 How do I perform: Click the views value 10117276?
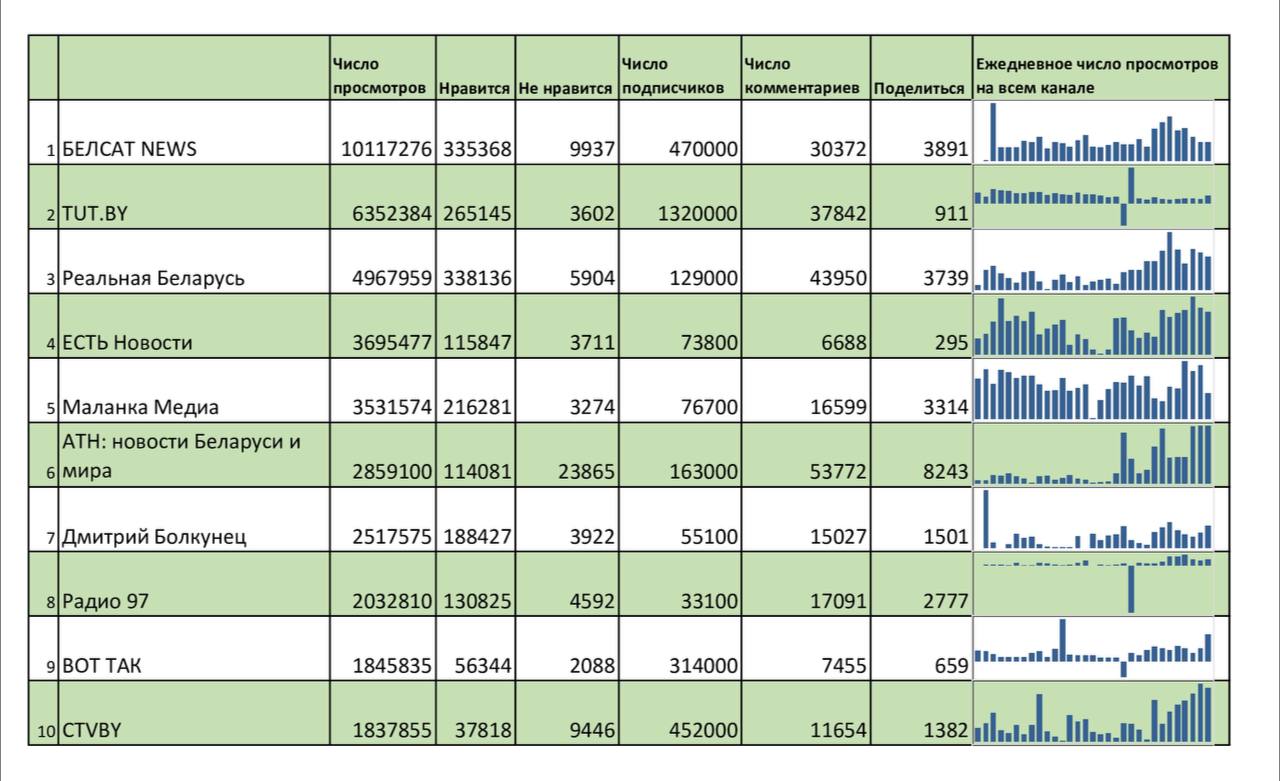point(386,150)
